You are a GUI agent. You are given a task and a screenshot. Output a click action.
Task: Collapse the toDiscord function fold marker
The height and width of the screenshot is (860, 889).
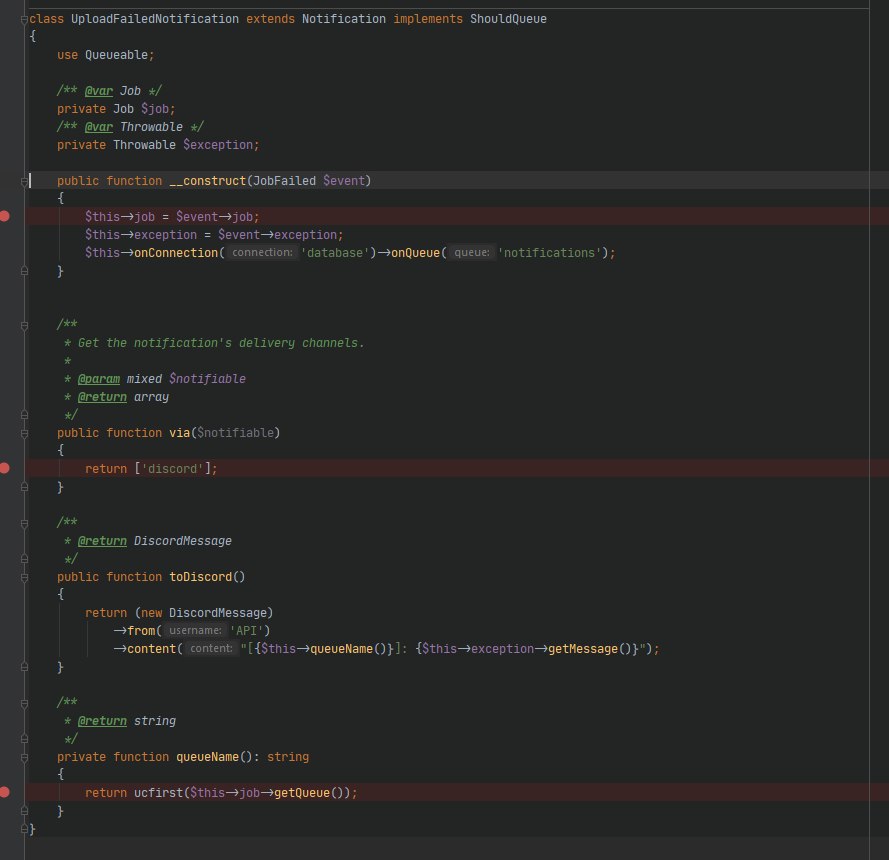click(x=24, y=578)
